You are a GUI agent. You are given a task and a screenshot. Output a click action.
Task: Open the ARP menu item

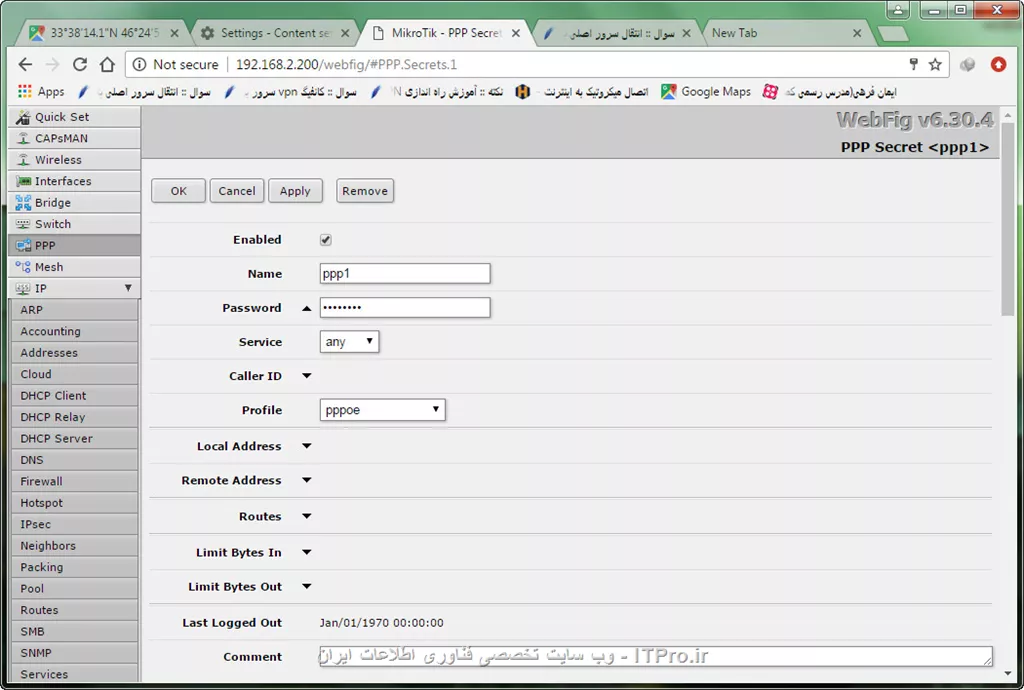[74, 310]
